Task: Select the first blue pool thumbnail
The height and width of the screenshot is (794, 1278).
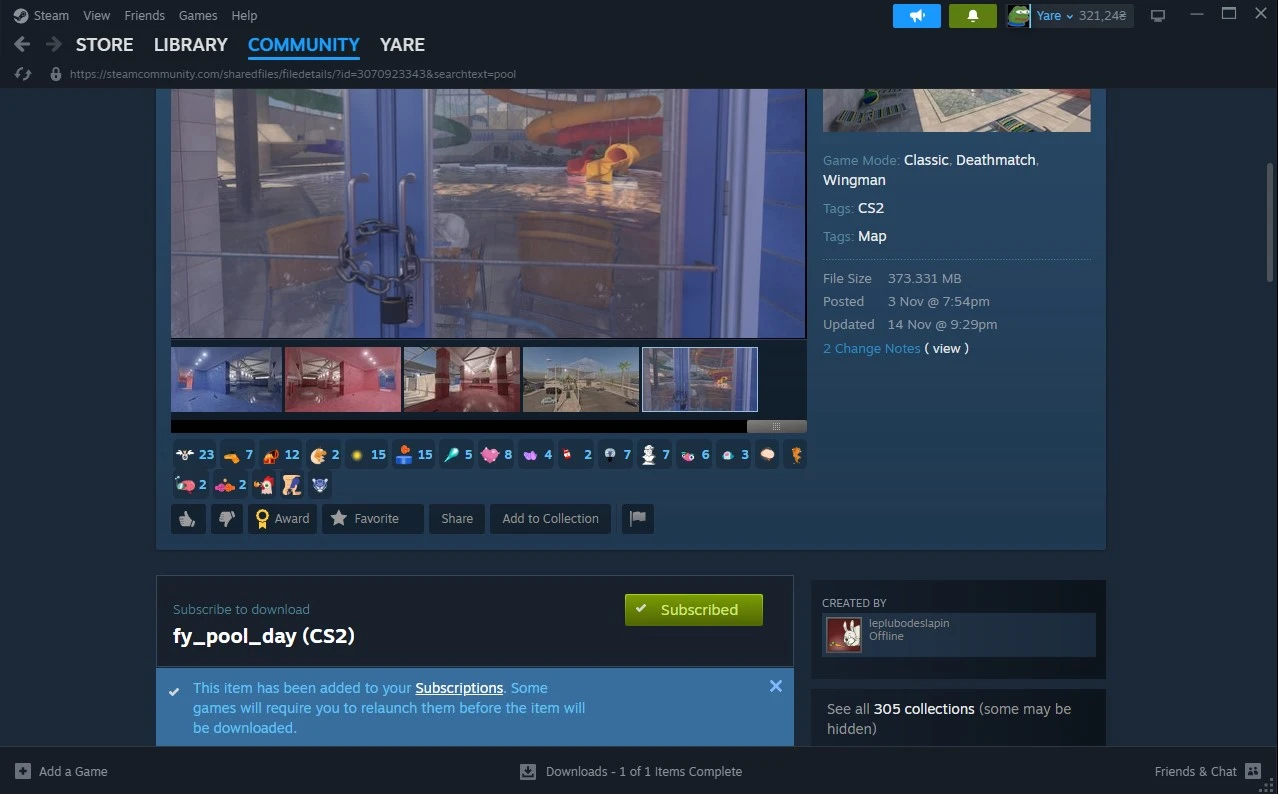Action: point(226,379)
